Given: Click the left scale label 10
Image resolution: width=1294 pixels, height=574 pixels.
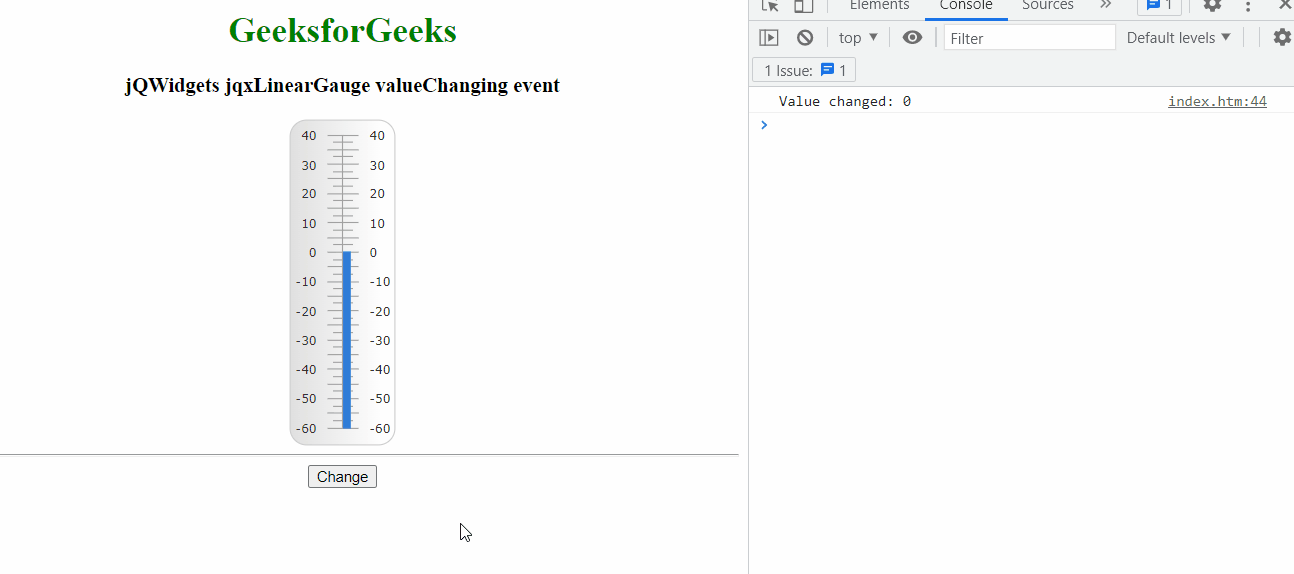Looking at the screenshot, I should coord(309,224).
